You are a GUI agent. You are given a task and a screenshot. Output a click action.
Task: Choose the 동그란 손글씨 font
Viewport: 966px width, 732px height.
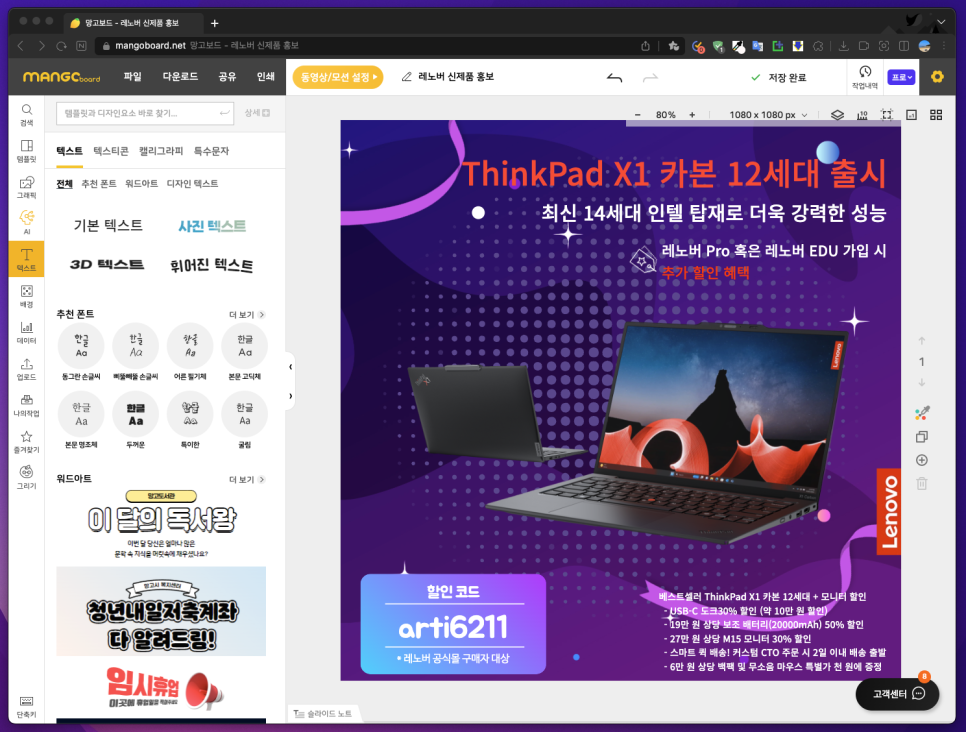[81, 352]
